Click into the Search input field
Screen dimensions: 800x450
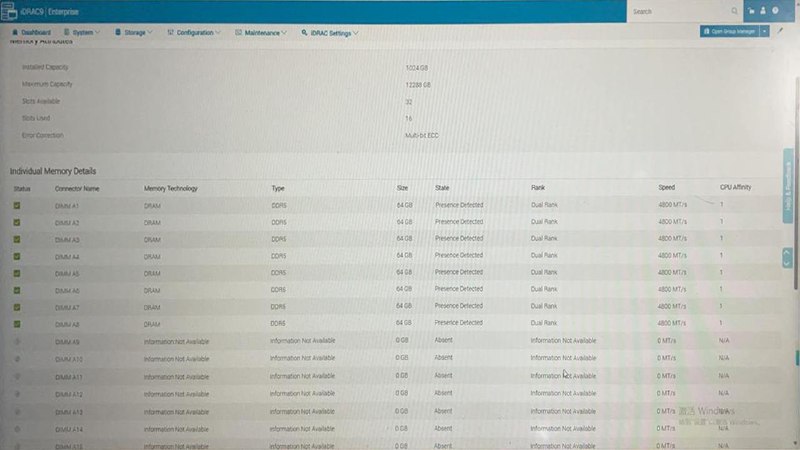click(678, 11)
